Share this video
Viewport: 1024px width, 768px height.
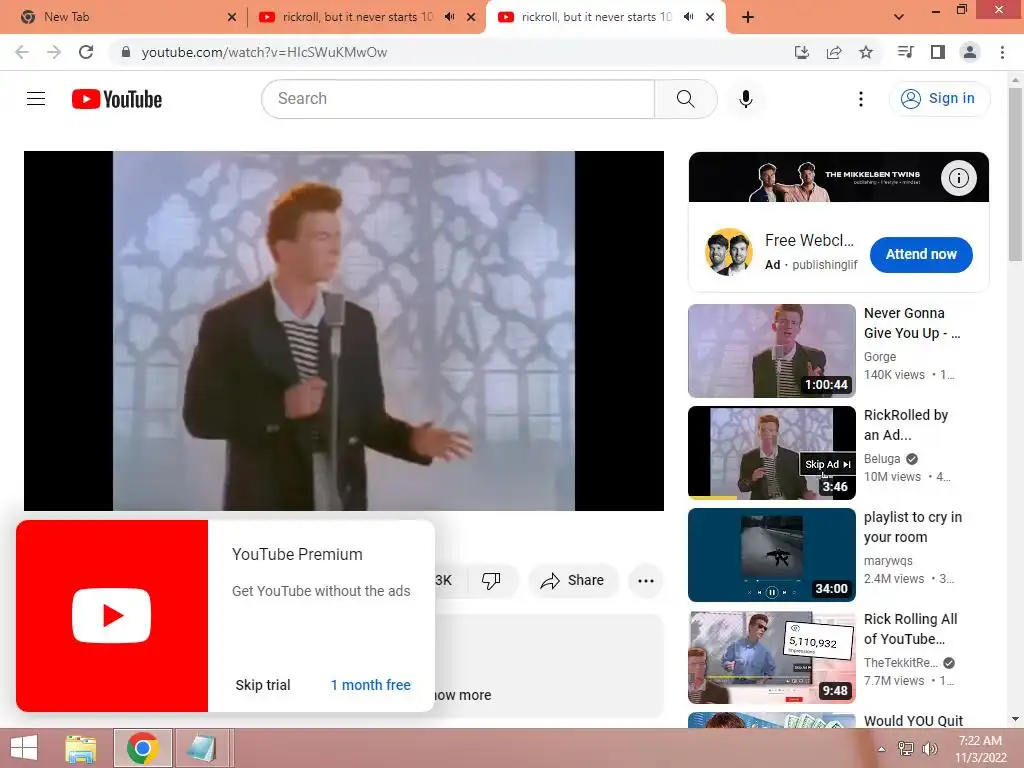click(572, 580)
